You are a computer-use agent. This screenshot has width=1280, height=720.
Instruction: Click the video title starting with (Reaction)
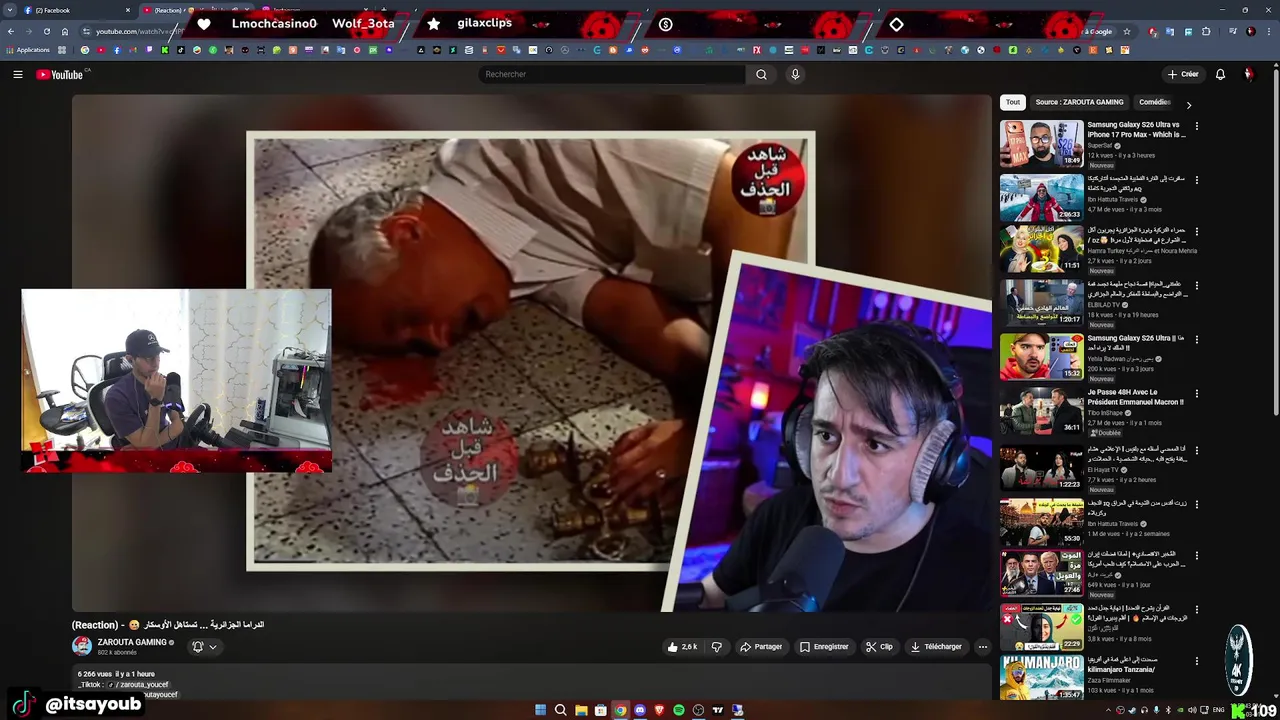coord(168,625)
